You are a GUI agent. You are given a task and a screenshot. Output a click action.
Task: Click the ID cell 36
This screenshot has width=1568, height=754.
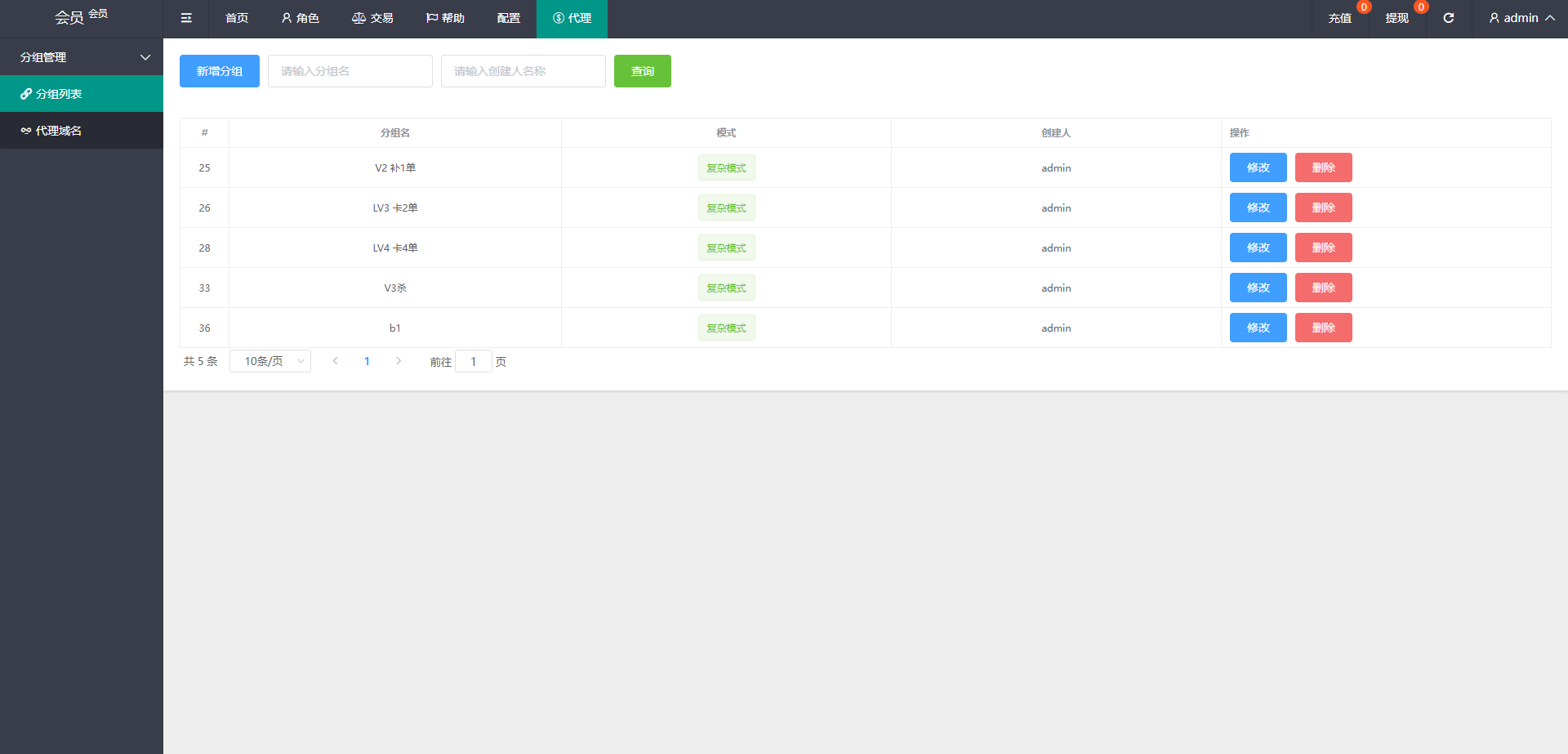pyautogui.click(x=204, y=328)
